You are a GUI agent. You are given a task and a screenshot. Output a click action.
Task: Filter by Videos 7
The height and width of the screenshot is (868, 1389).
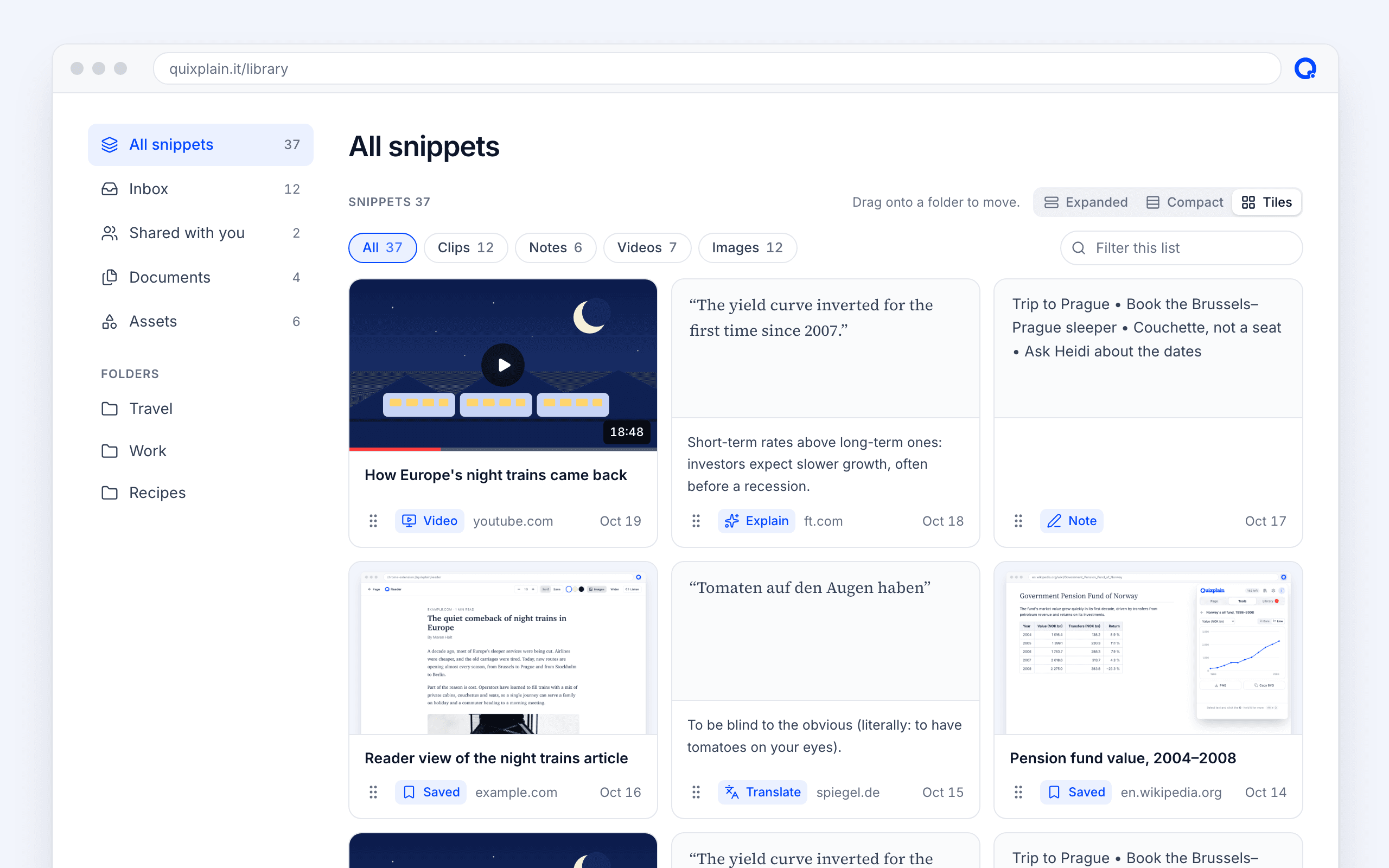click(647, 248)
